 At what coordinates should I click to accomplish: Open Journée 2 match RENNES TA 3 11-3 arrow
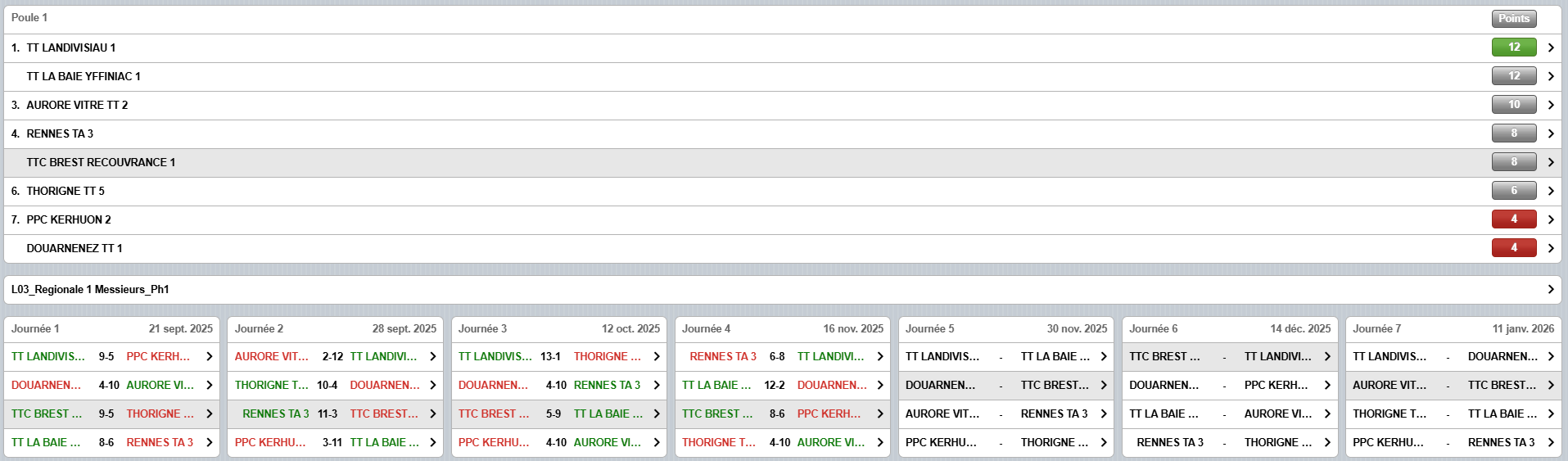pos(433,414)
